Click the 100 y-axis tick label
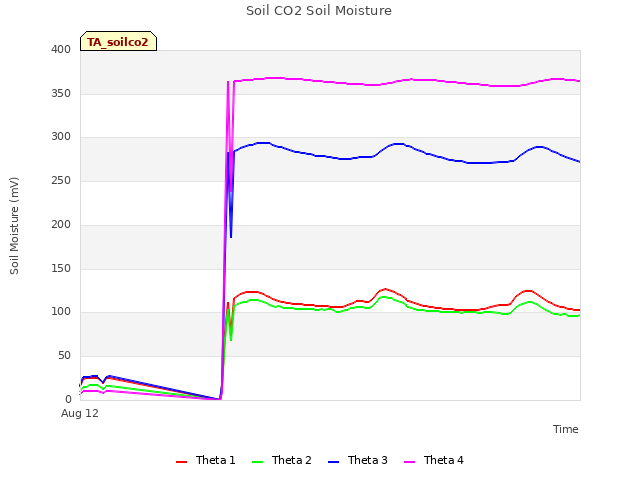This screenshot has width=640, height=480. point(61,312)
